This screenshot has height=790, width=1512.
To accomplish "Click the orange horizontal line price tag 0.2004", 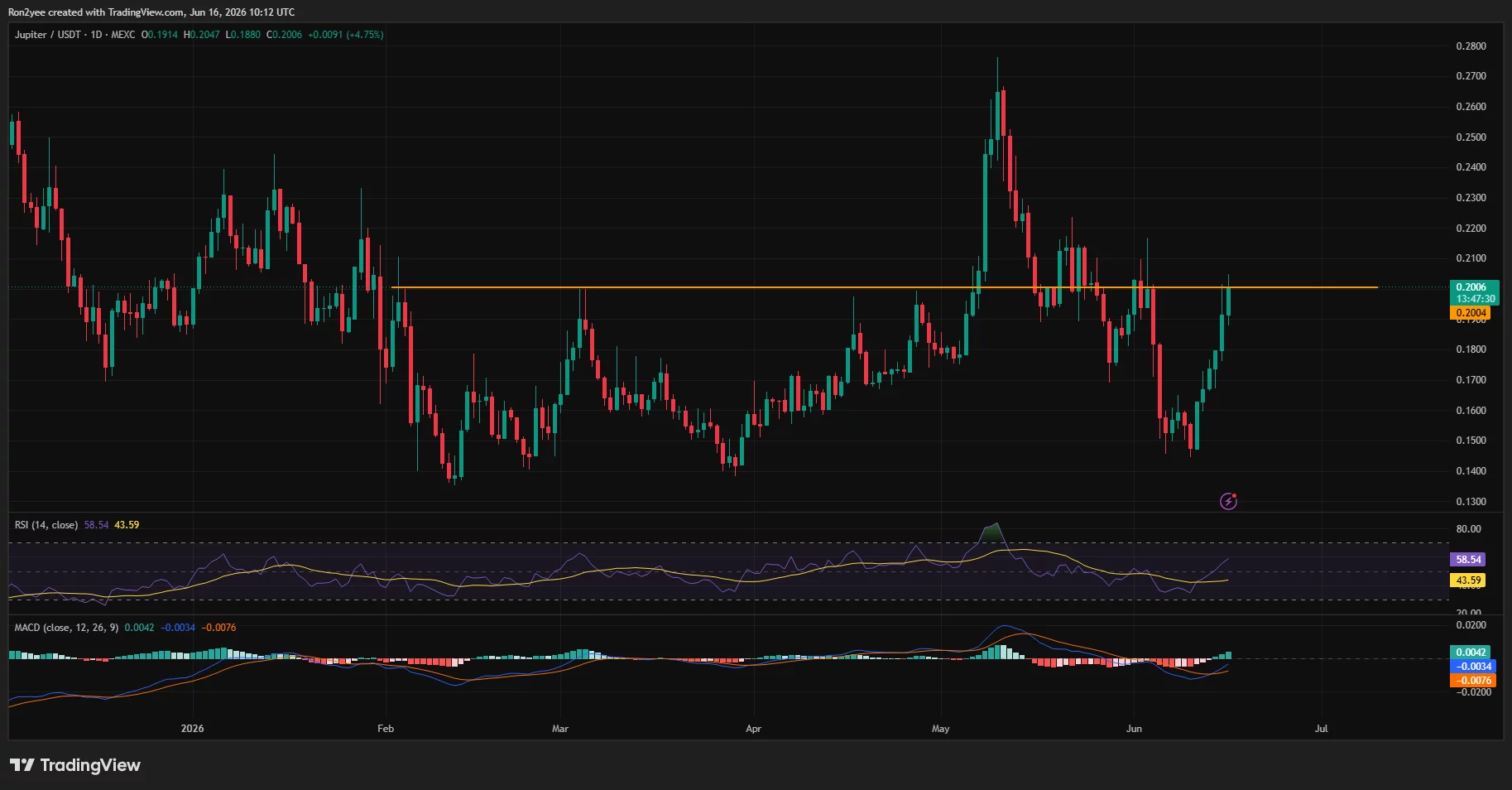I will [1470, 313].
